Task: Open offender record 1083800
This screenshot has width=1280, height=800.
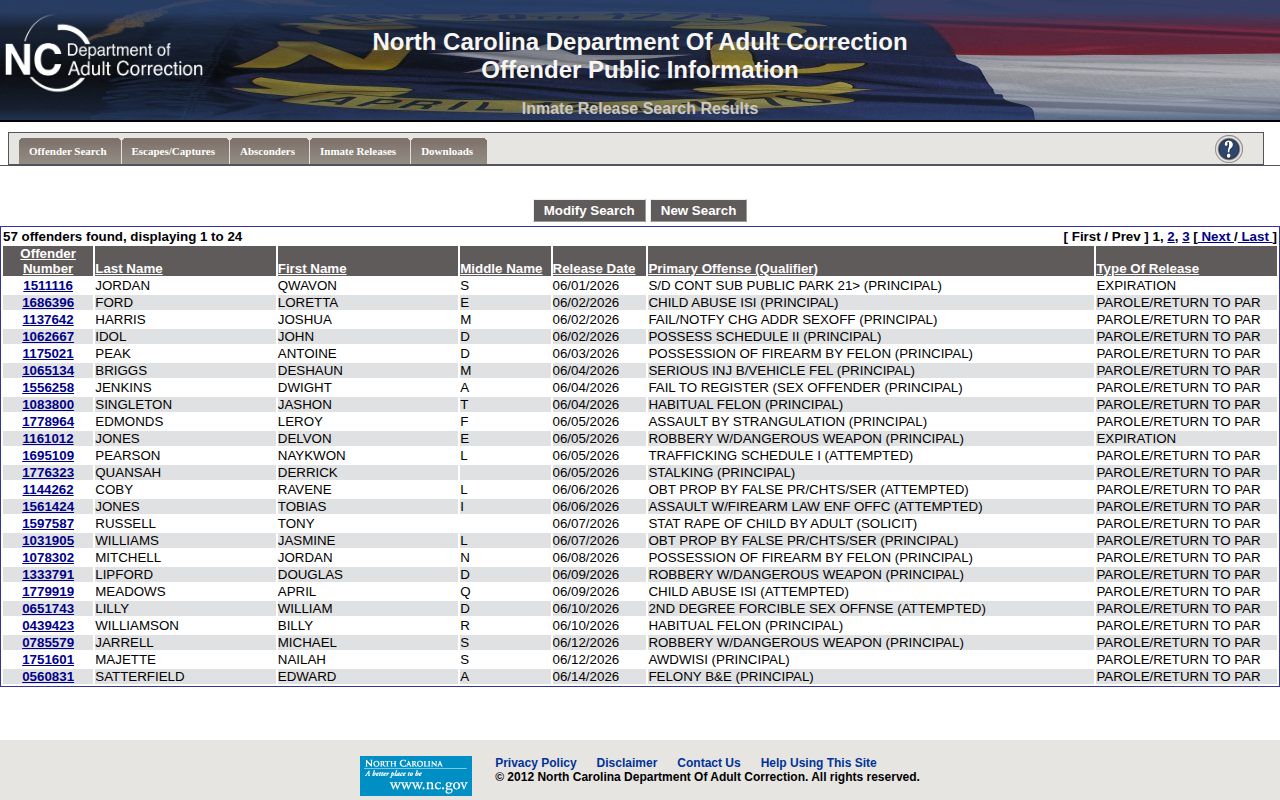Action: 48,404
